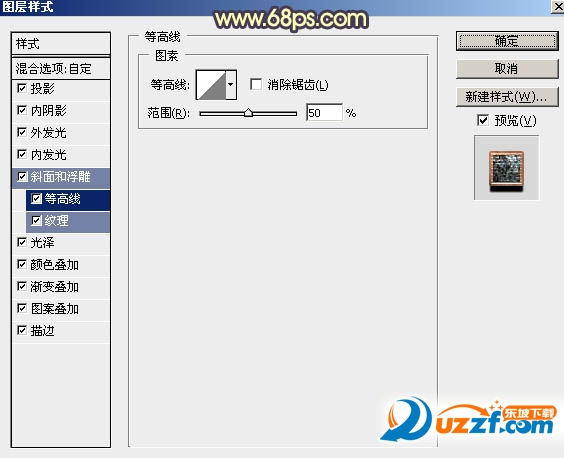The height and width of the screenshot is (458, 564).
Task: Click the 范围 range slider handle
Action: click(248, 113)
